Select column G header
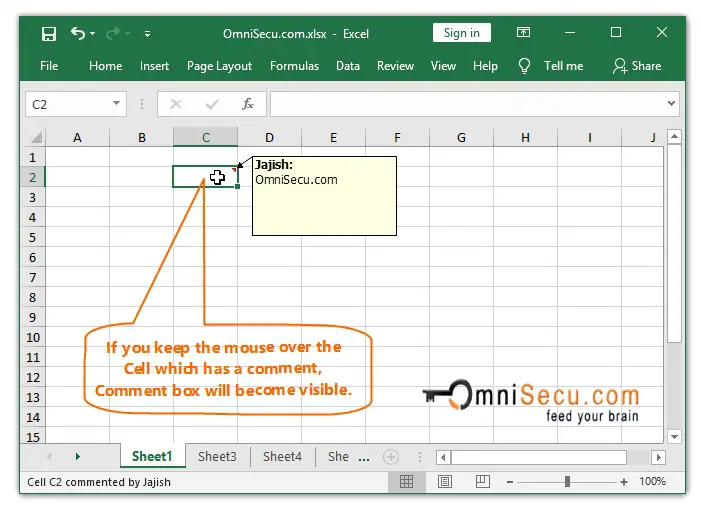Screen dimensions: 701x513 tap(461, 137)
